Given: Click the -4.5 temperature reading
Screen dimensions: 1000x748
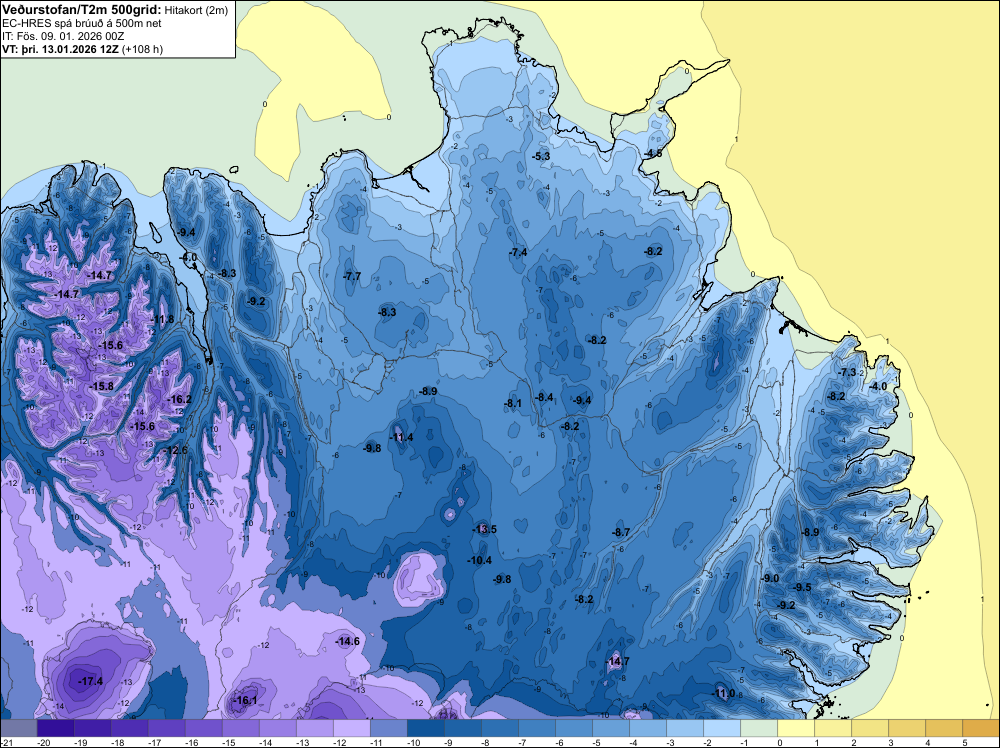Looking at the screenshot, I should click(x=652, y=153).
